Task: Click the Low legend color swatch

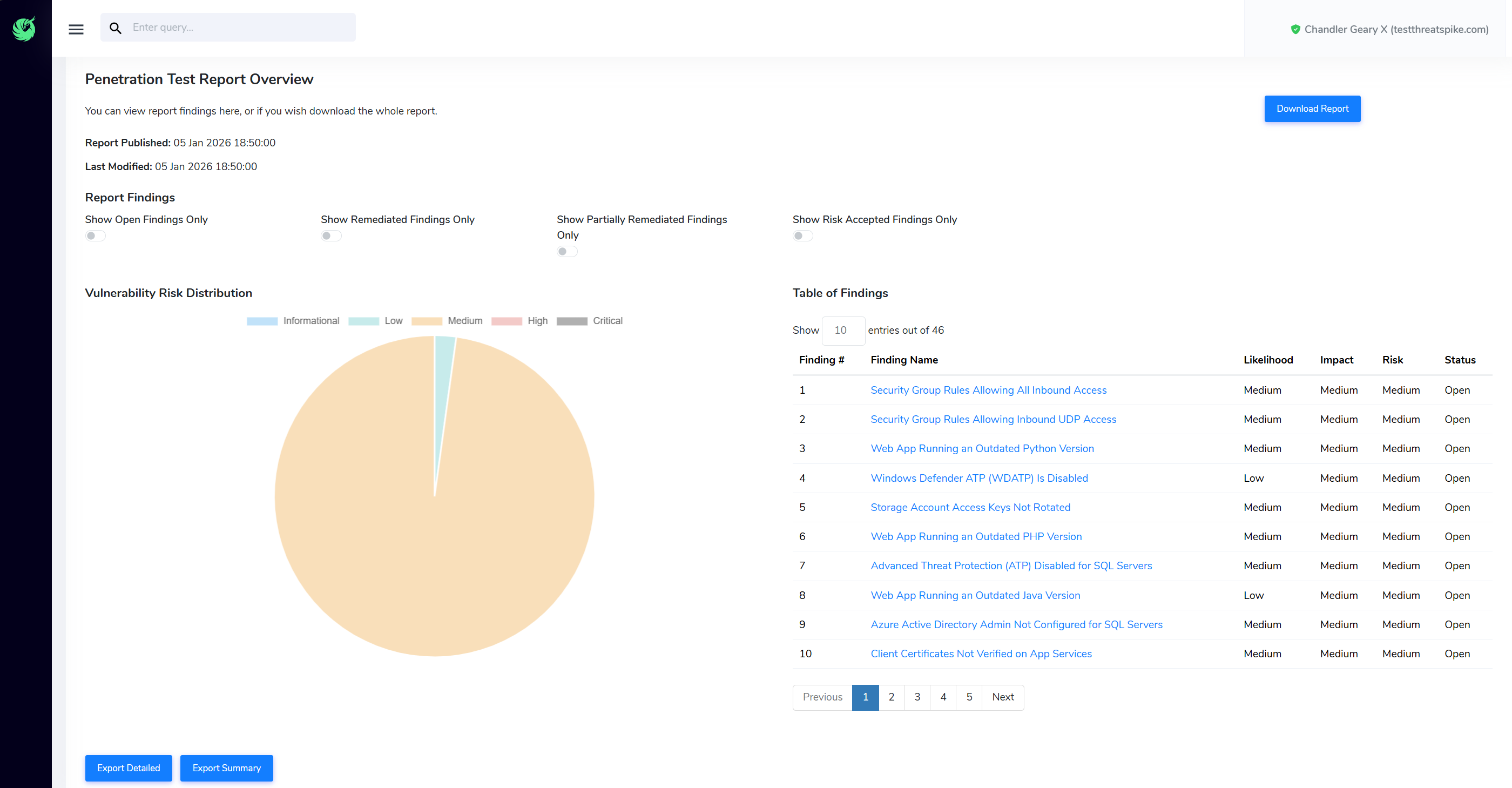Action: point(363,321)
